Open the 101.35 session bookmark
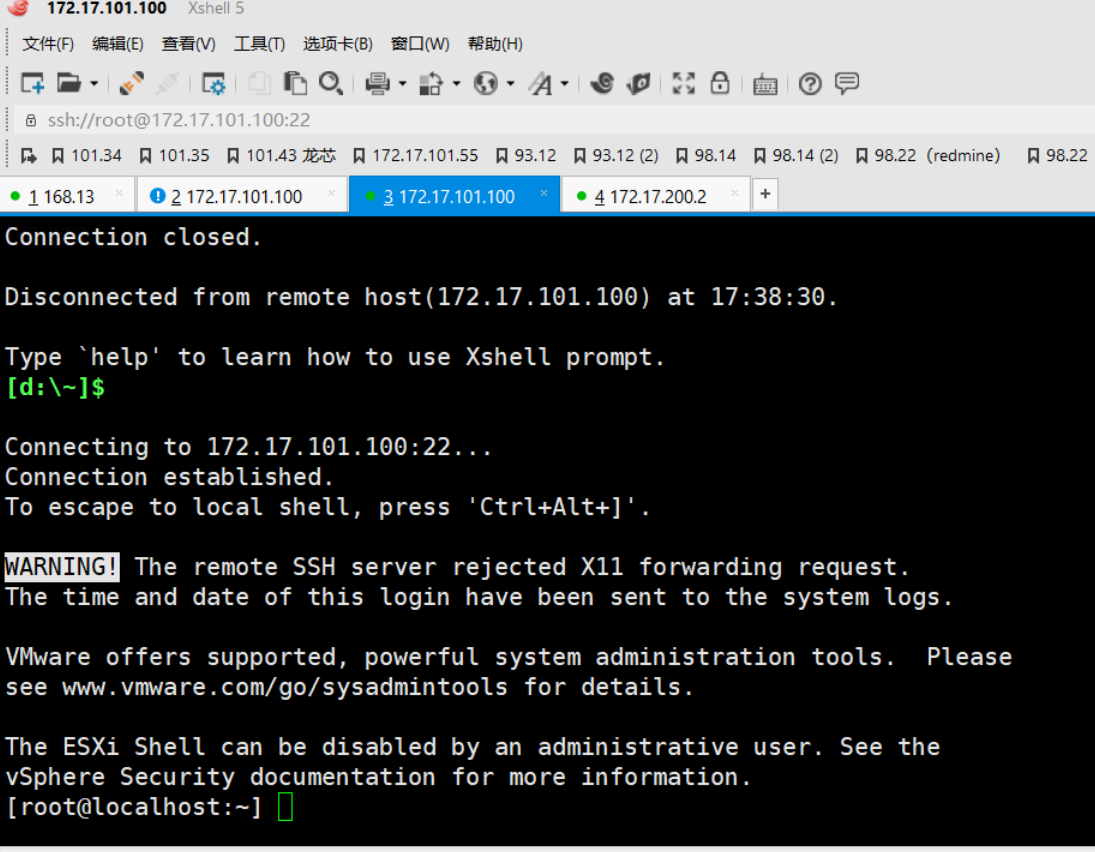The height and width of the screenshot is (852, 1095). click(175, 156)
